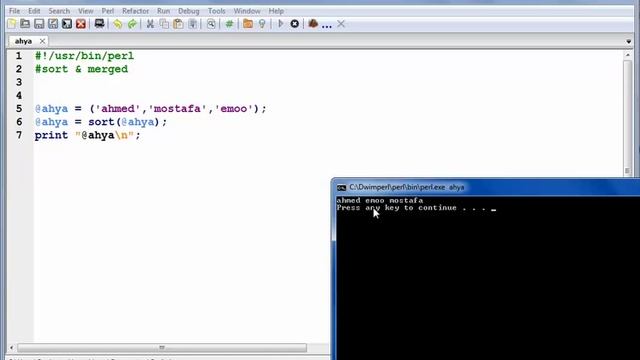Click the light bulb toolbar icon

[262, 24]
